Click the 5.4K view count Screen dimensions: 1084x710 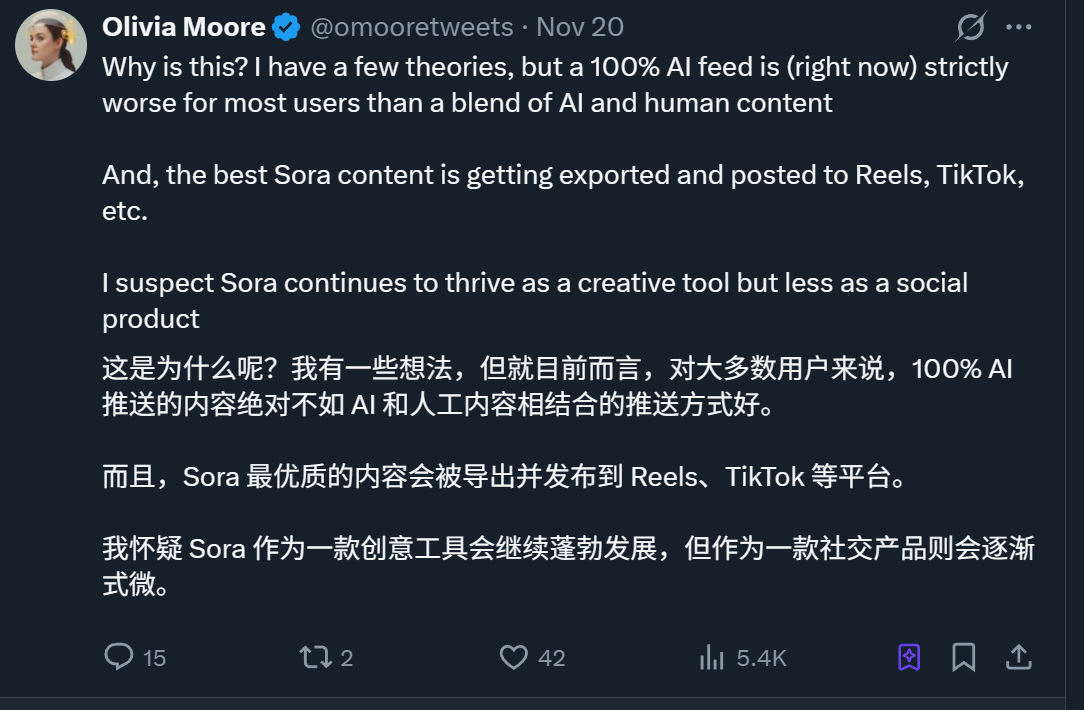(x=760, y=657)
